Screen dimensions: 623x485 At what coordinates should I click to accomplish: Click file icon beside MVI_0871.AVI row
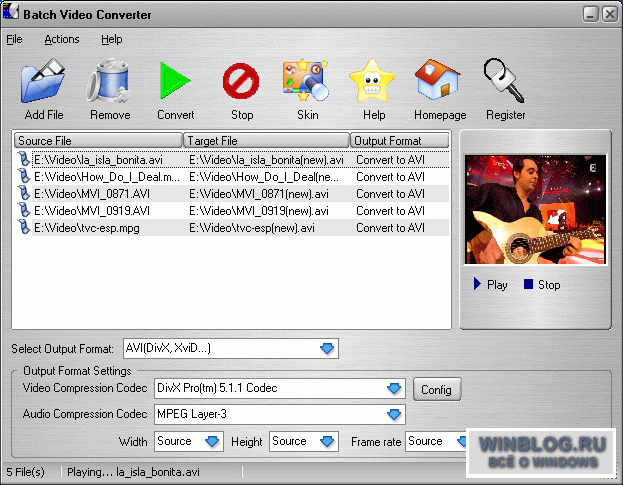(x=24, y=193)
